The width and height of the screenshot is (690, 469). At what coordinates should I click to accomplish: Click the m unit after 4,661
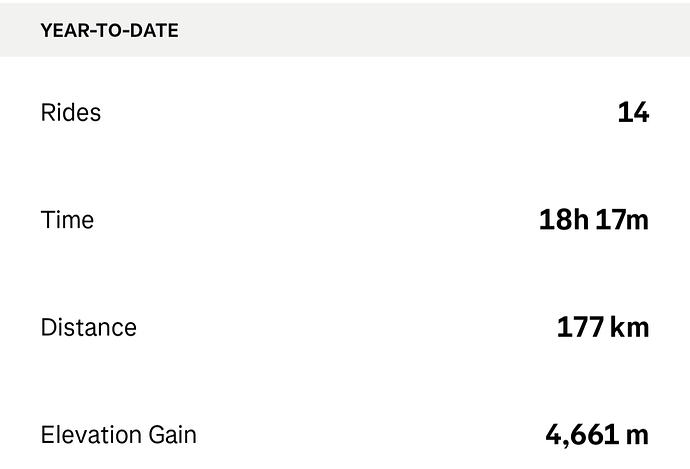click(x=637, y=436)
